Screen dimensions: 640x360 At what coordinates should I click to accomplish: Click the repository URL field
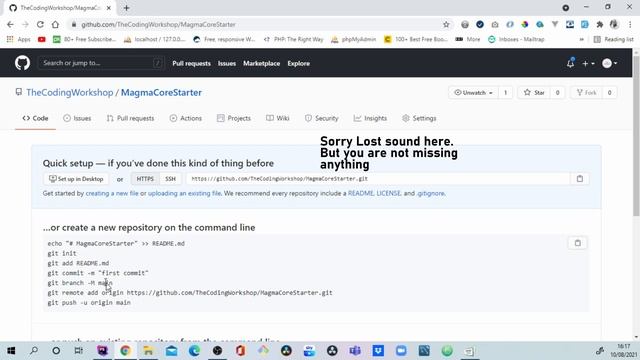coord(378,179)
